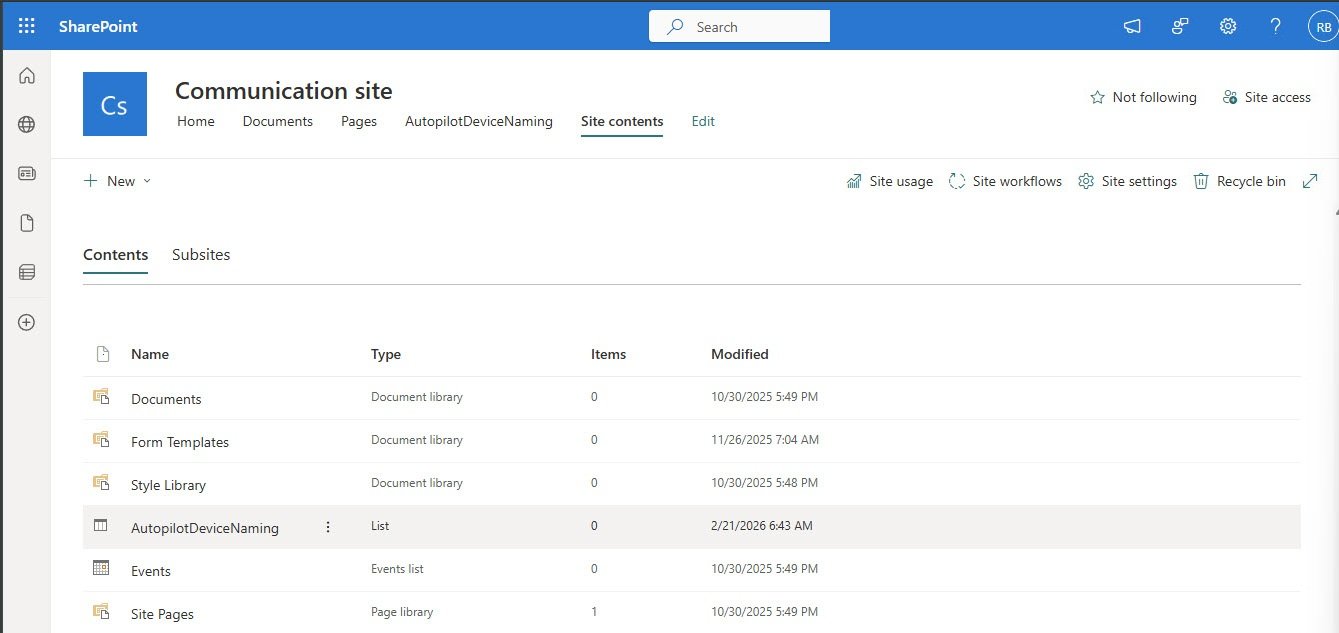Viewport: 1339px width, 633px height.
Task: Click the Home icon in left rail
Action: [27, 76]
